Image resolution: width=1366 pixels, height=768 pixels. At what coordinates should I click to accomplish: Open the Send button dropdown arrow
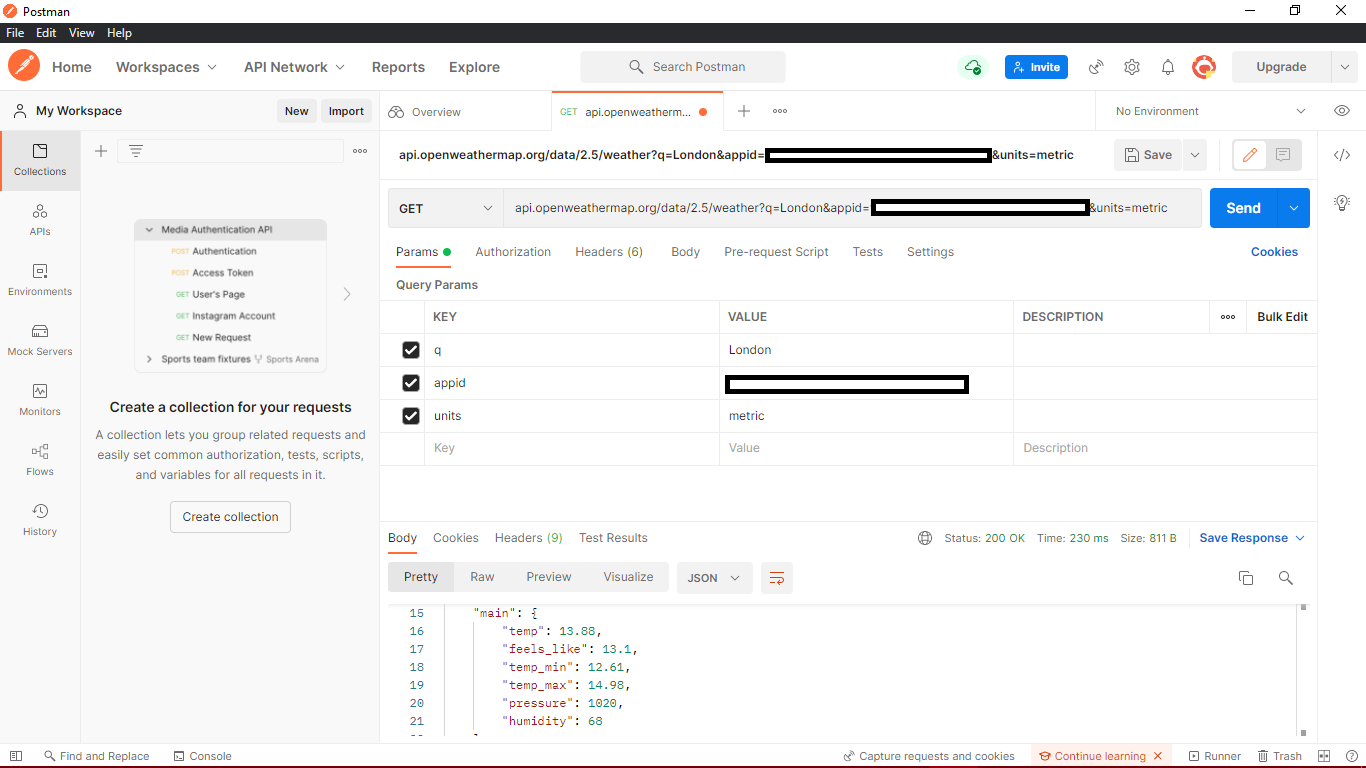pyautogui.click(x=1294, y=208)
